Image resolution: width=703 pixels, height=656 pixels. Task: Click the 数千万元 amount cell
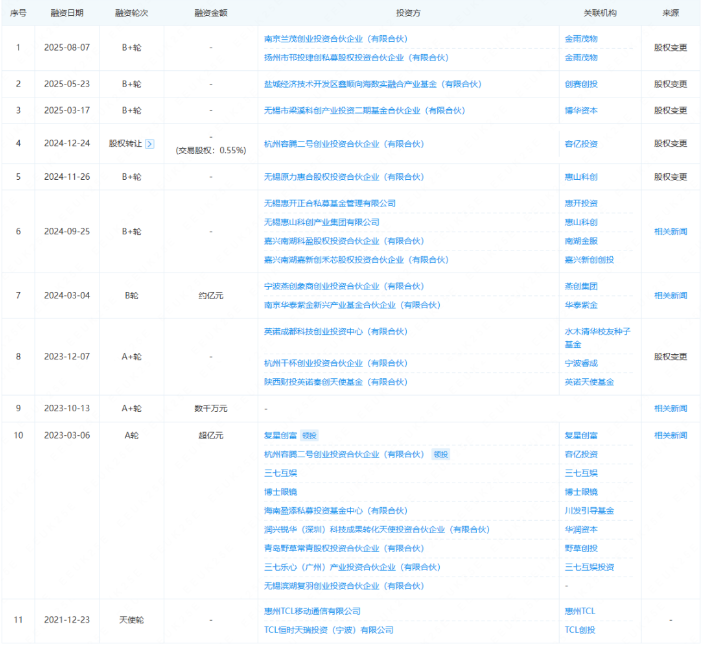[211, 409]
